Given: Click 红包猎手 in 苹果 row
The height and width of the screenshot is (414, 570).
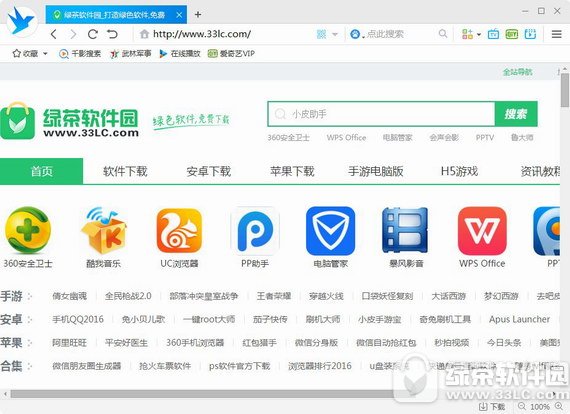Looking at the screenshot, I should (259, 343).
